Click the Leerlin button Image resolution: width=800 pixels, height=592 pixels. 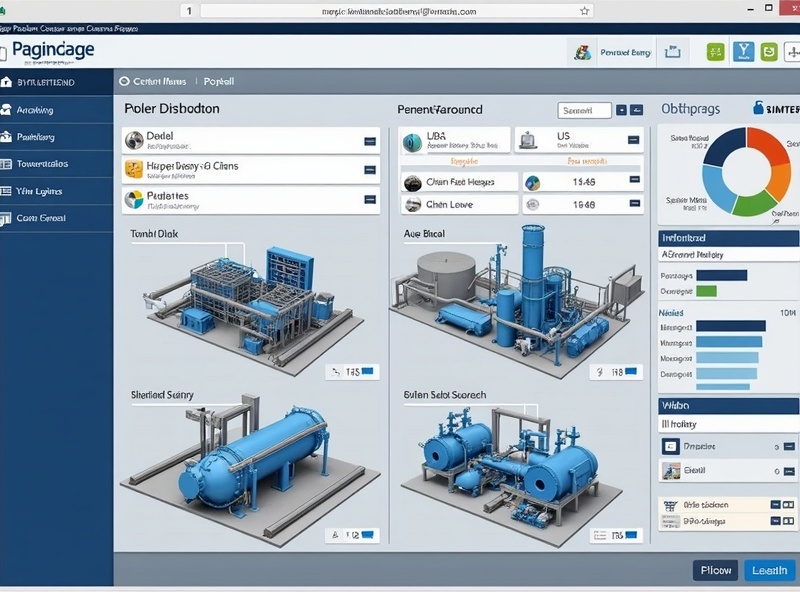pyautogui.click(x=769, y=570)
